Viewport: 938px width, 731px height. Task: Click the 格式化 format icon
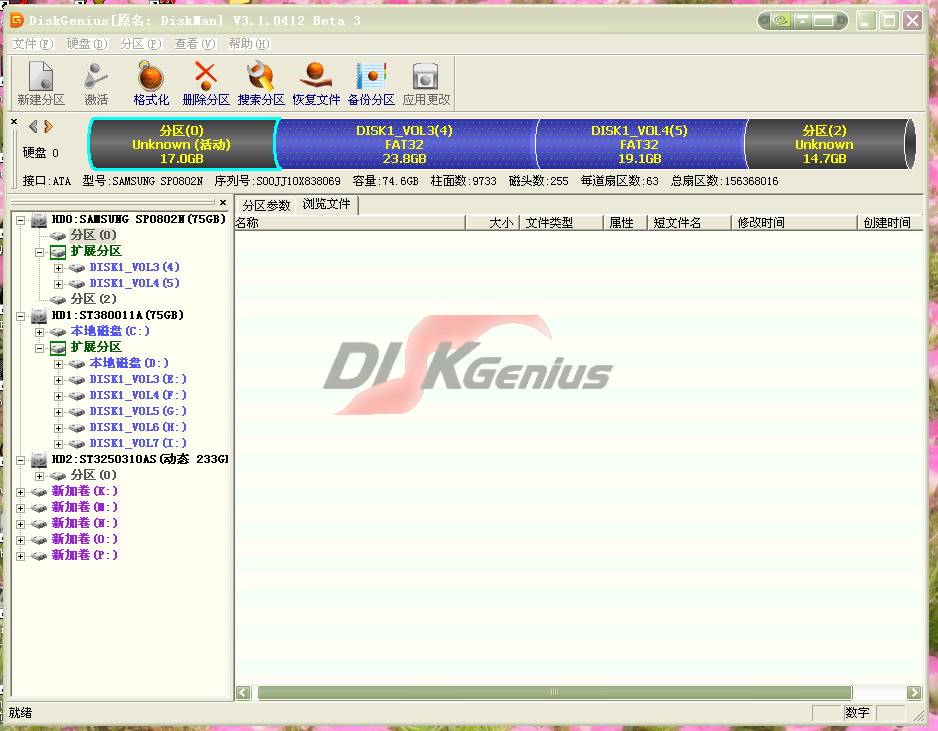(151, 77)
